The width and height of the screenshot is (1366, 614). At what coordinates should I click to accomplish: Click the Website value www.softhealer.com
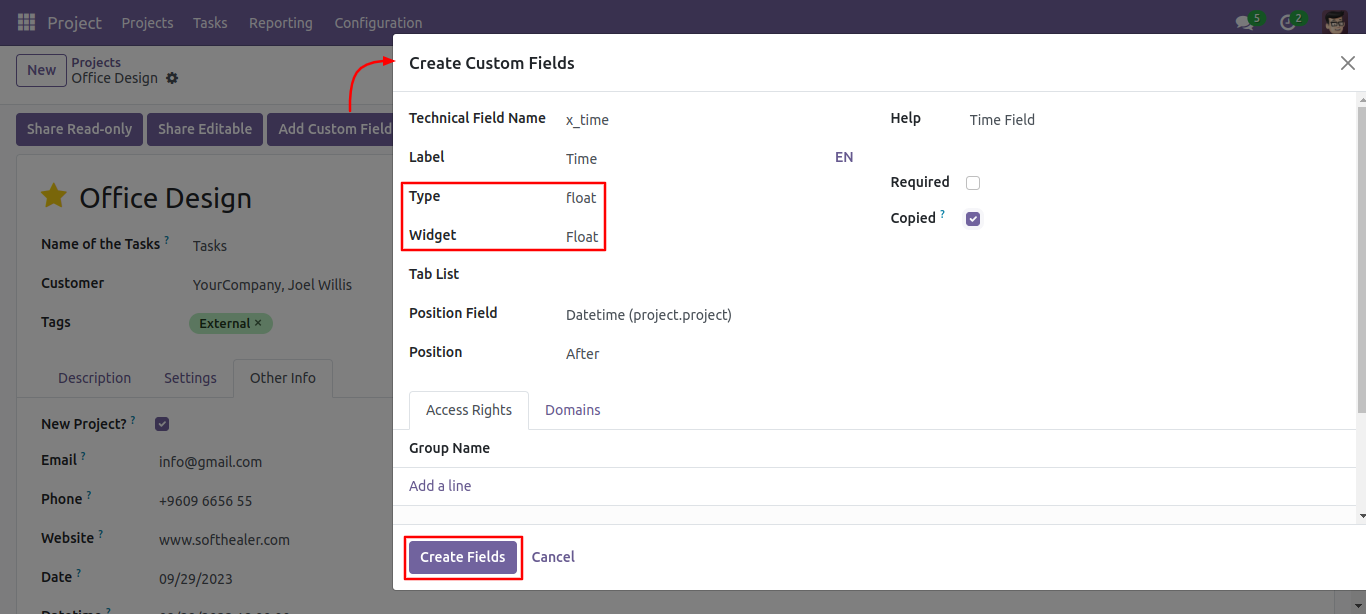(x=224, y=540)
